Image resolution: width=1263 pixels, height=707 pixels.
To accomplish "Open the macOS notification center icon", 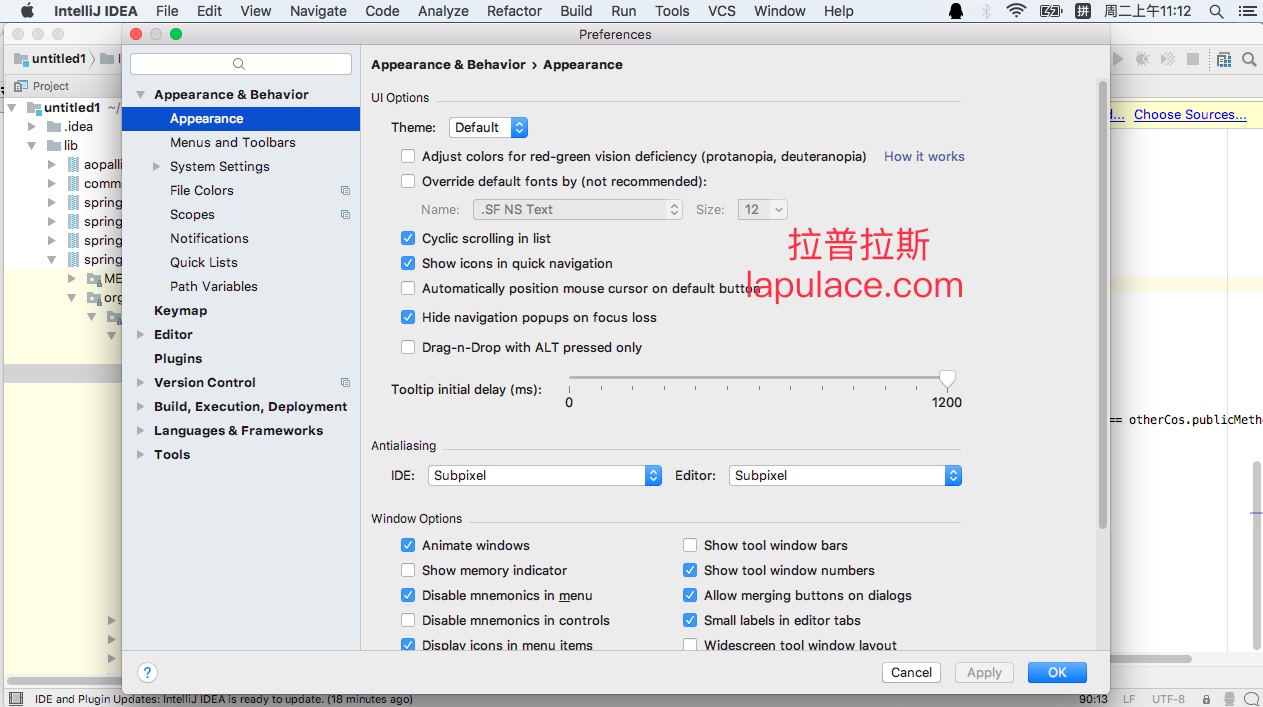I will pyautogui.click(x=1246, y=11).
